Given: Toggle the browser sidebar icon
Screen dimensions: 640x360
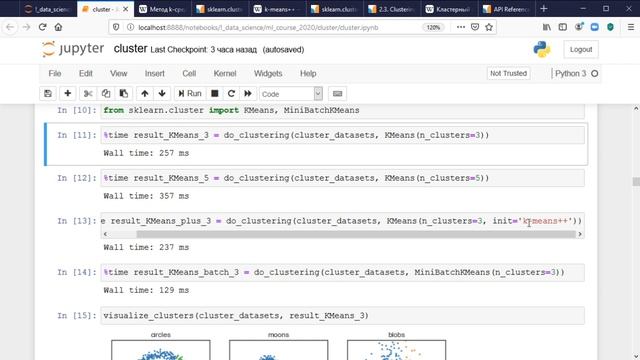Looking at the screenshot, I should pos(562,27).
